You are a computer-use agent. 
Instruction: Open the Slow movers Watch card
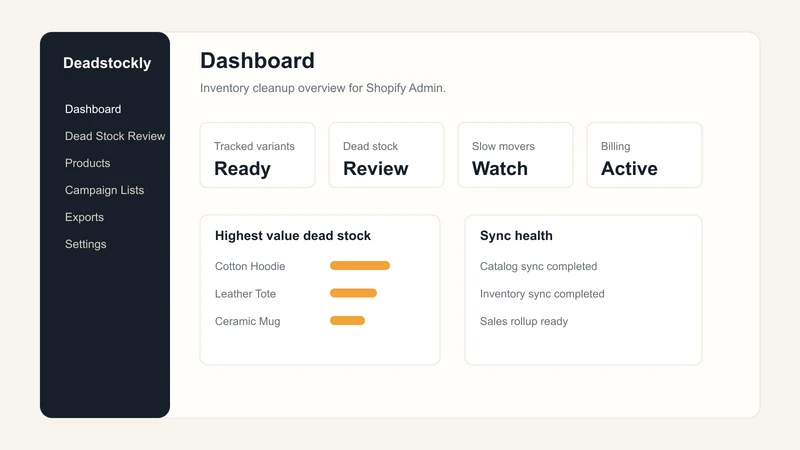(515, 155)
